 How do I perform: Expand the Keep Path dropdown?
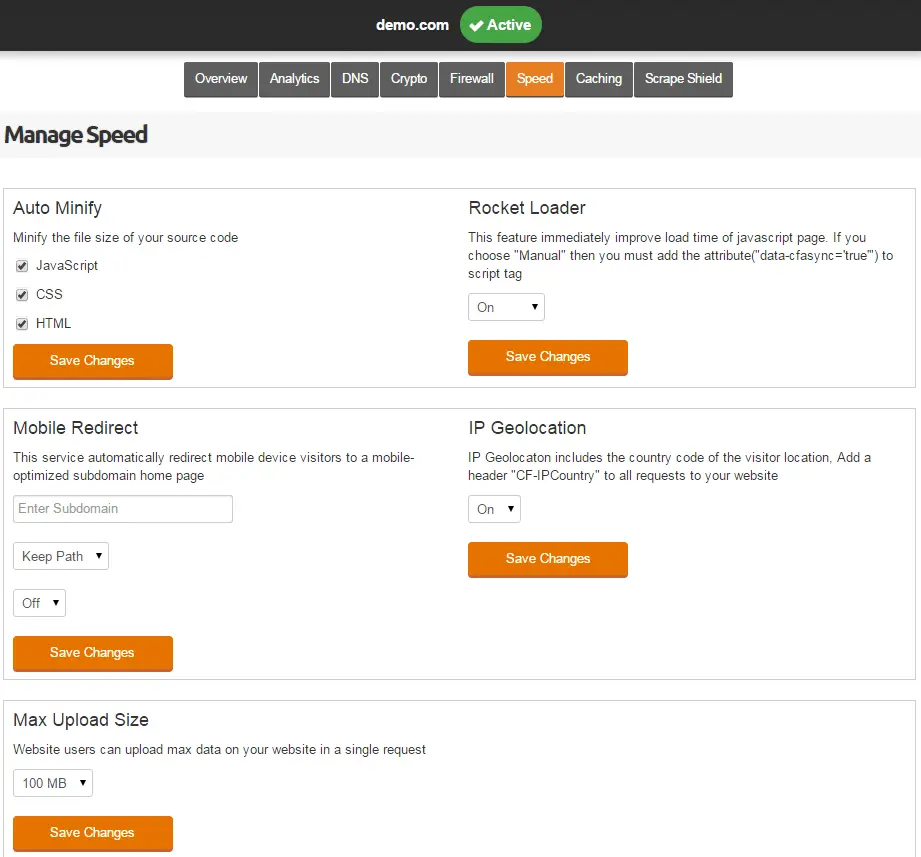pos(61,556)
